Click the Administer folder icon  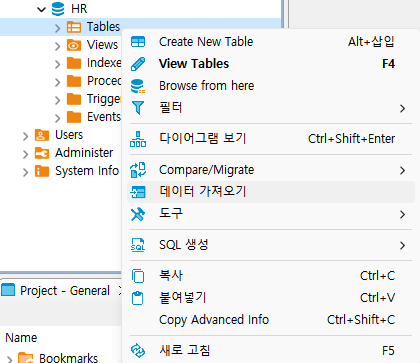pyautogui.click(x=42, y=153)
